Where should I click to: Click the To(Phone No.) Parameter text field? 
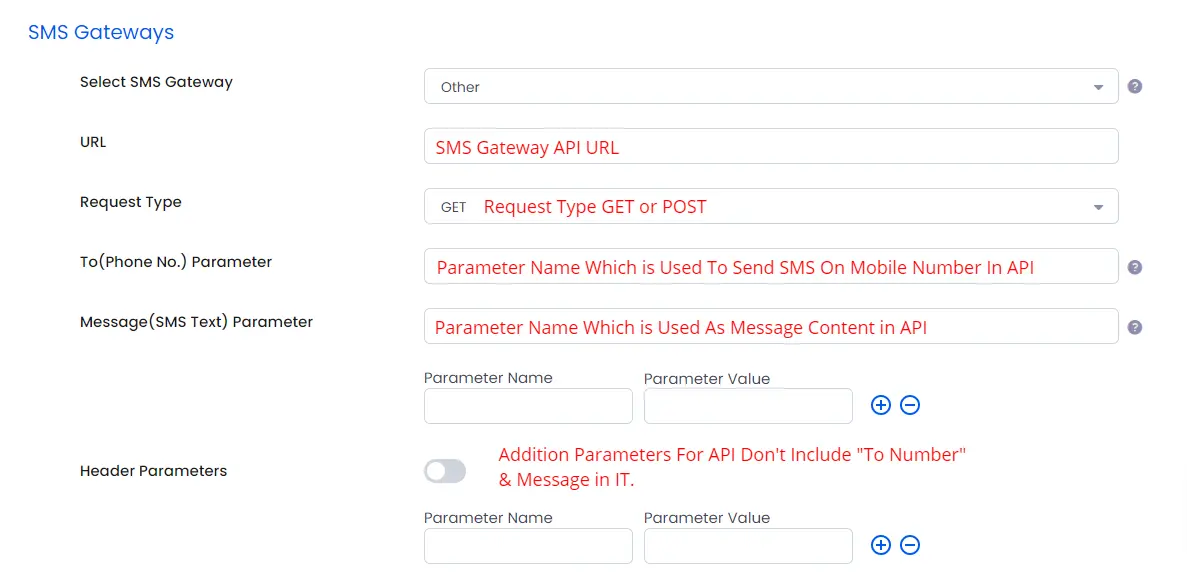(x=770, y=266)
